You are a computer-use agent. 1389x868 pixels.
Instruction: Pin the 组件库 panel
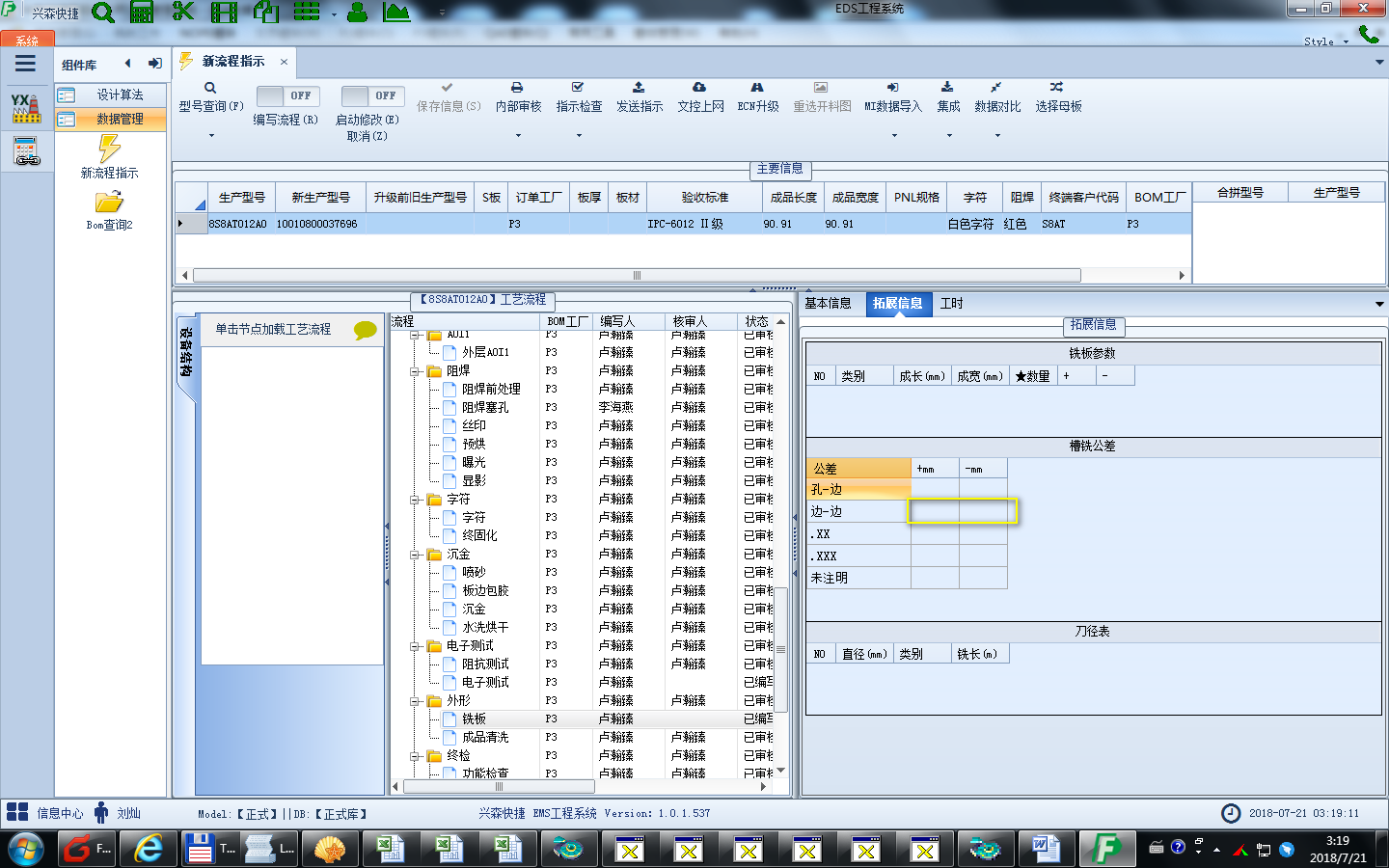click(x=154, y=64)
